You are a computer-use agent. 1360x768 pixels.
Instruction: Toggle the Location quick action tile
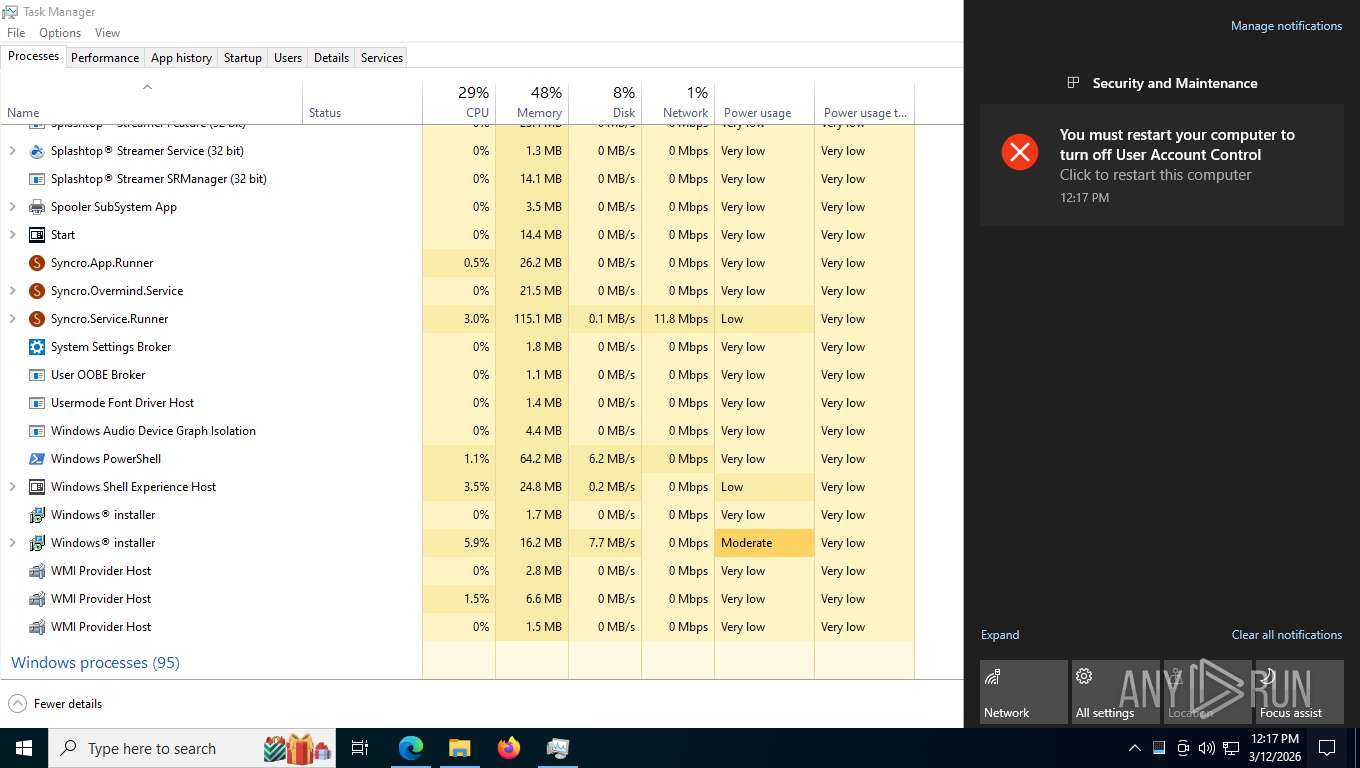1208,692
